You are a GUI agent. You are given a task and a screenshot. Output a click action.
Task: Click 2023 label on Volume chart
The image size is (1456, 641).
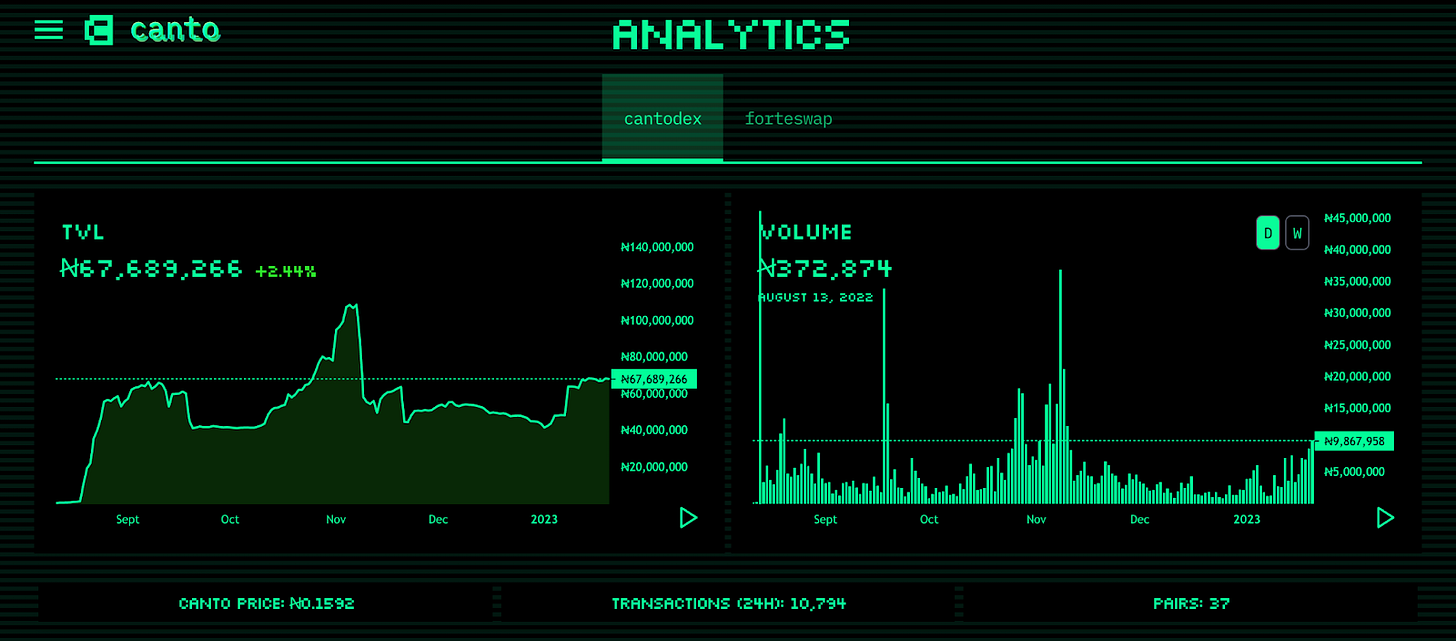click(x=1247, y=519)
